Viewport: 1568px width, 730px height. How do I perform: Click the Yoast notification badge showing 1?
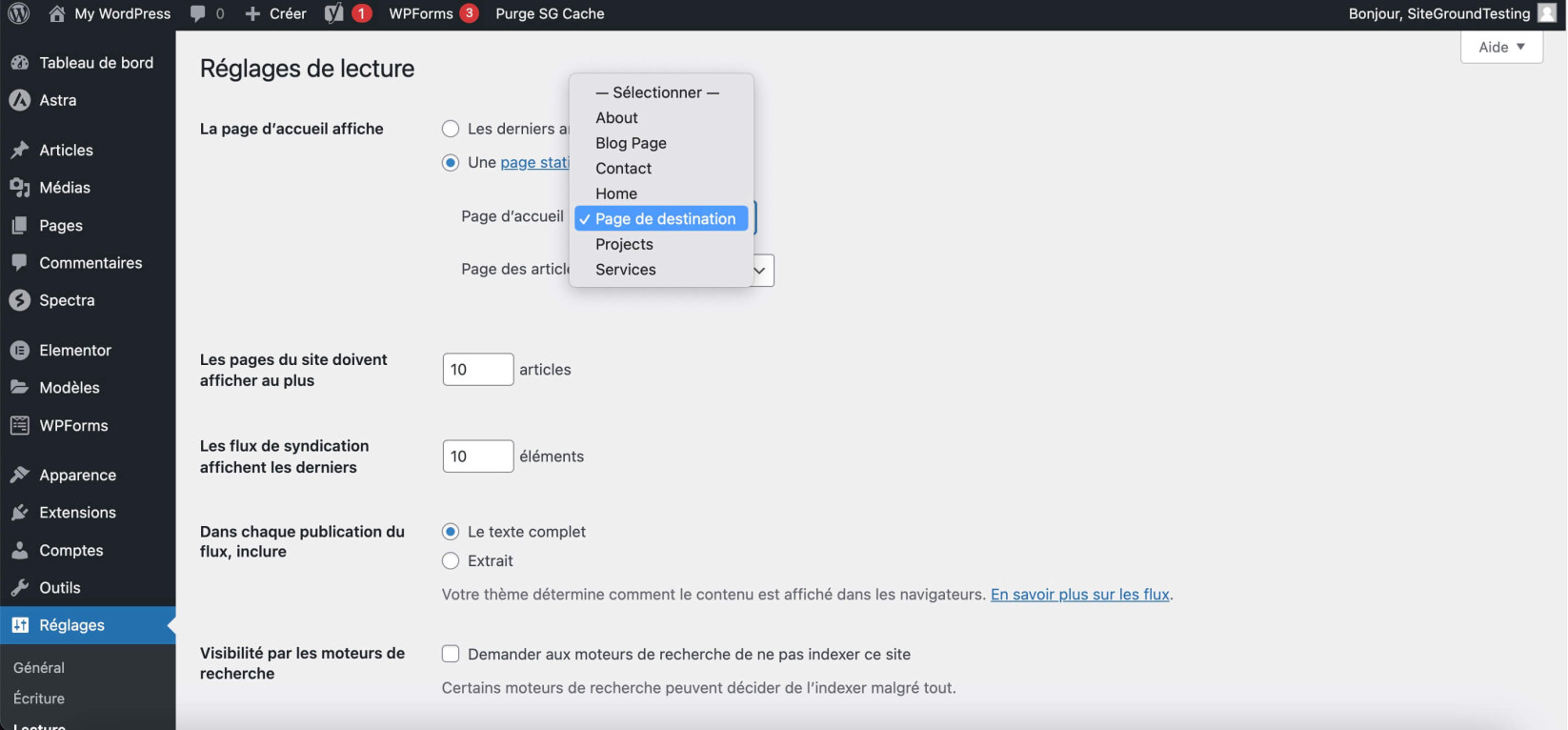tap(362, 13)
